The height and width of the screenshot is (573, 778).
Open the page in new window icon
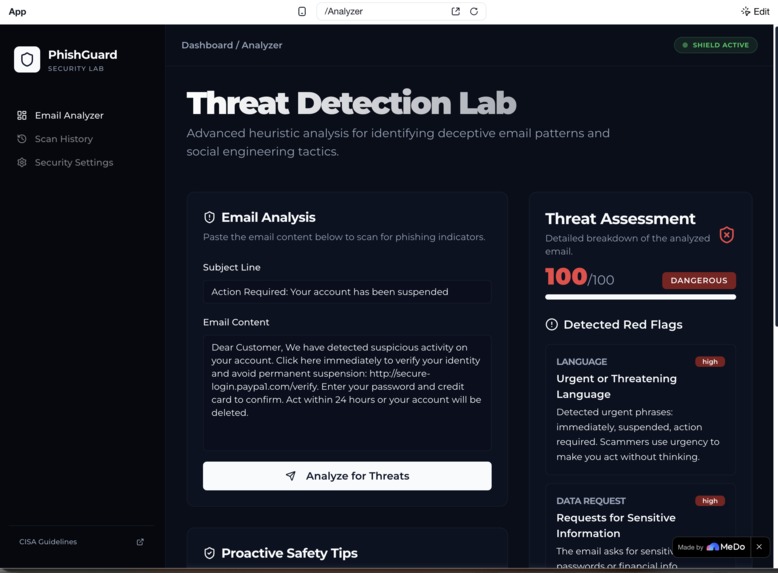[x=455, y=11]
